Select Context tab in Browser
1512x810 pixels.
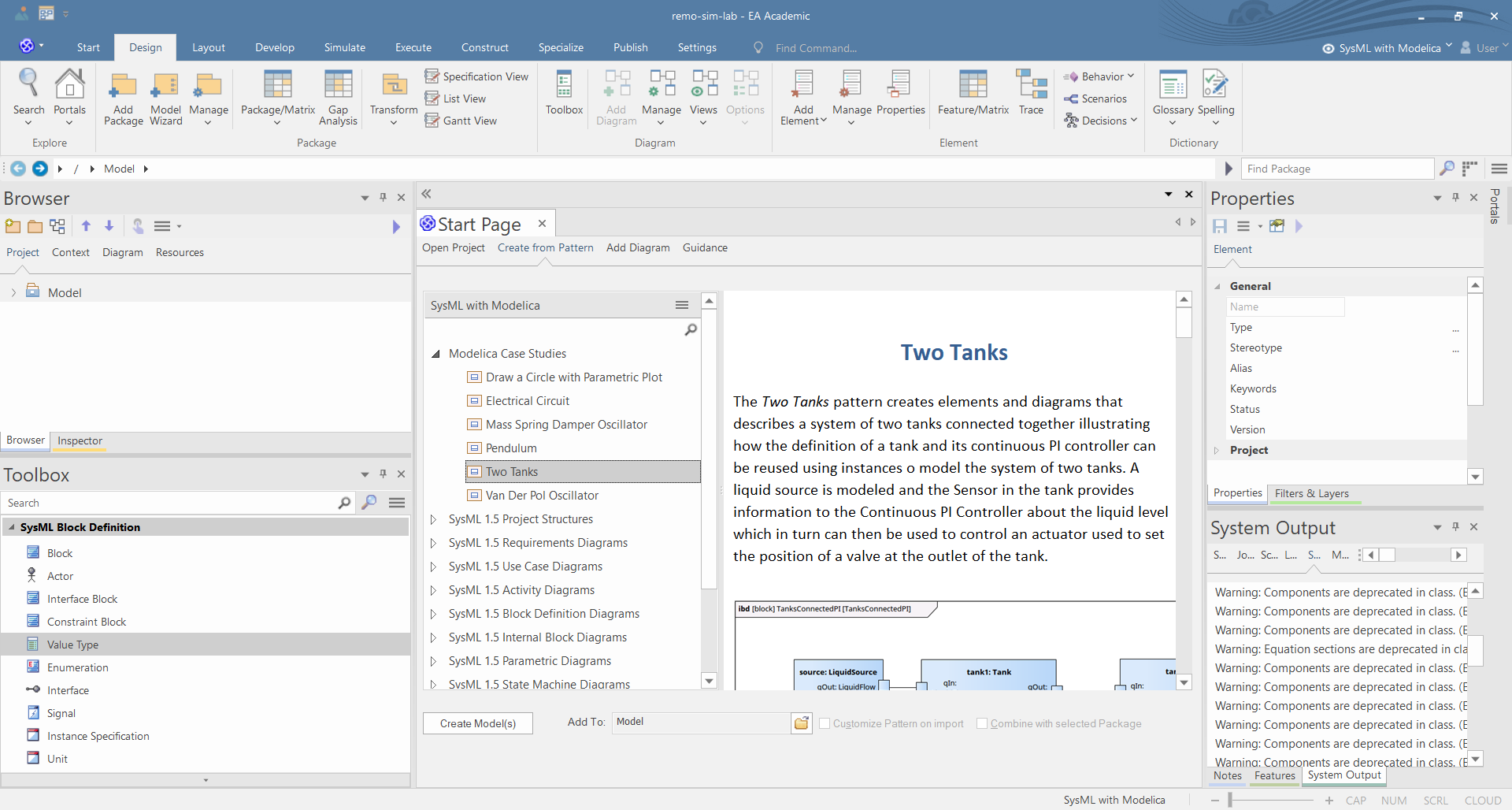pos(71,252)
